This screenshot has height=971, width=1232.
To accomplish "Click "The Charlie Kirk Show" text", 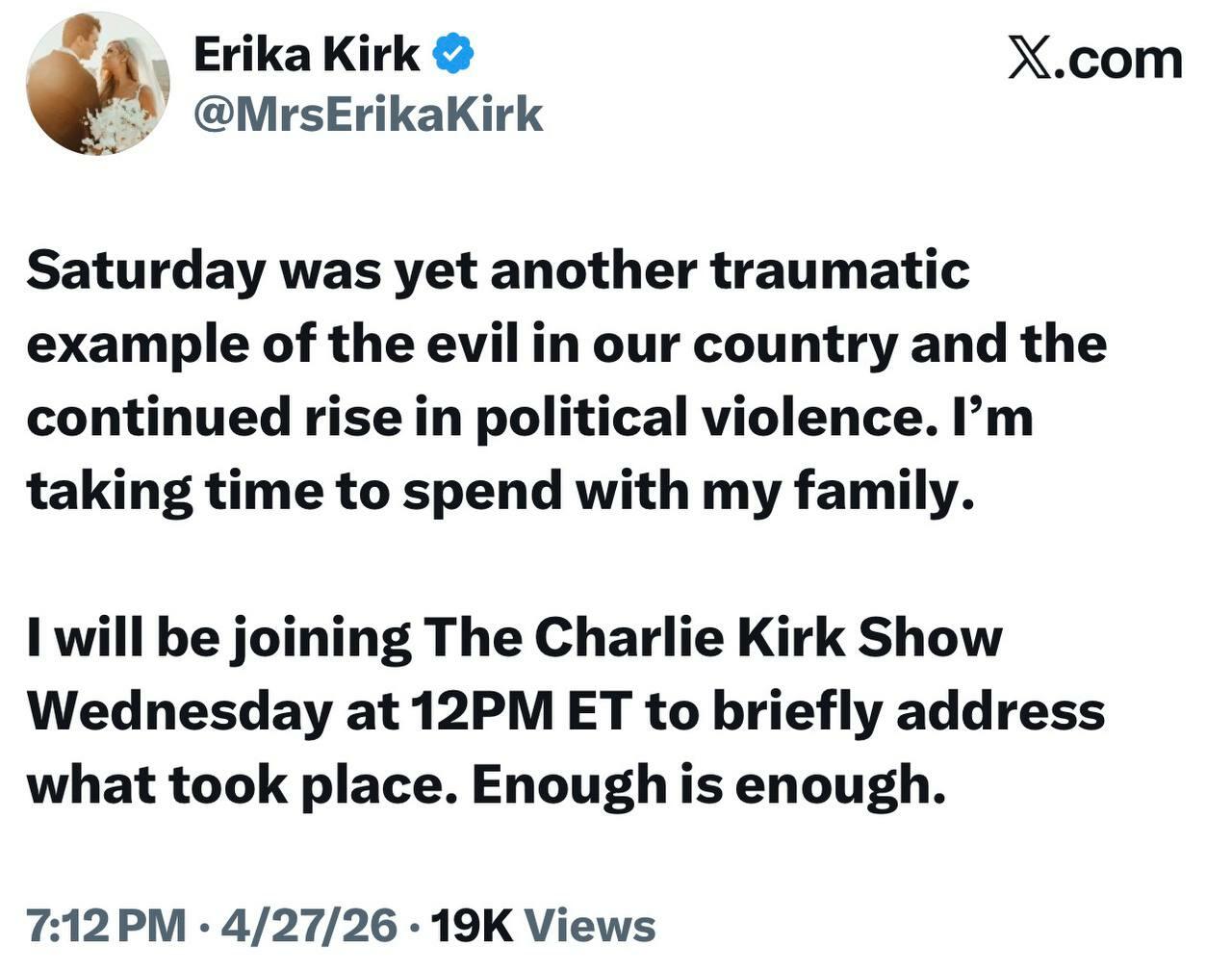I will click(x=712, y=637).
